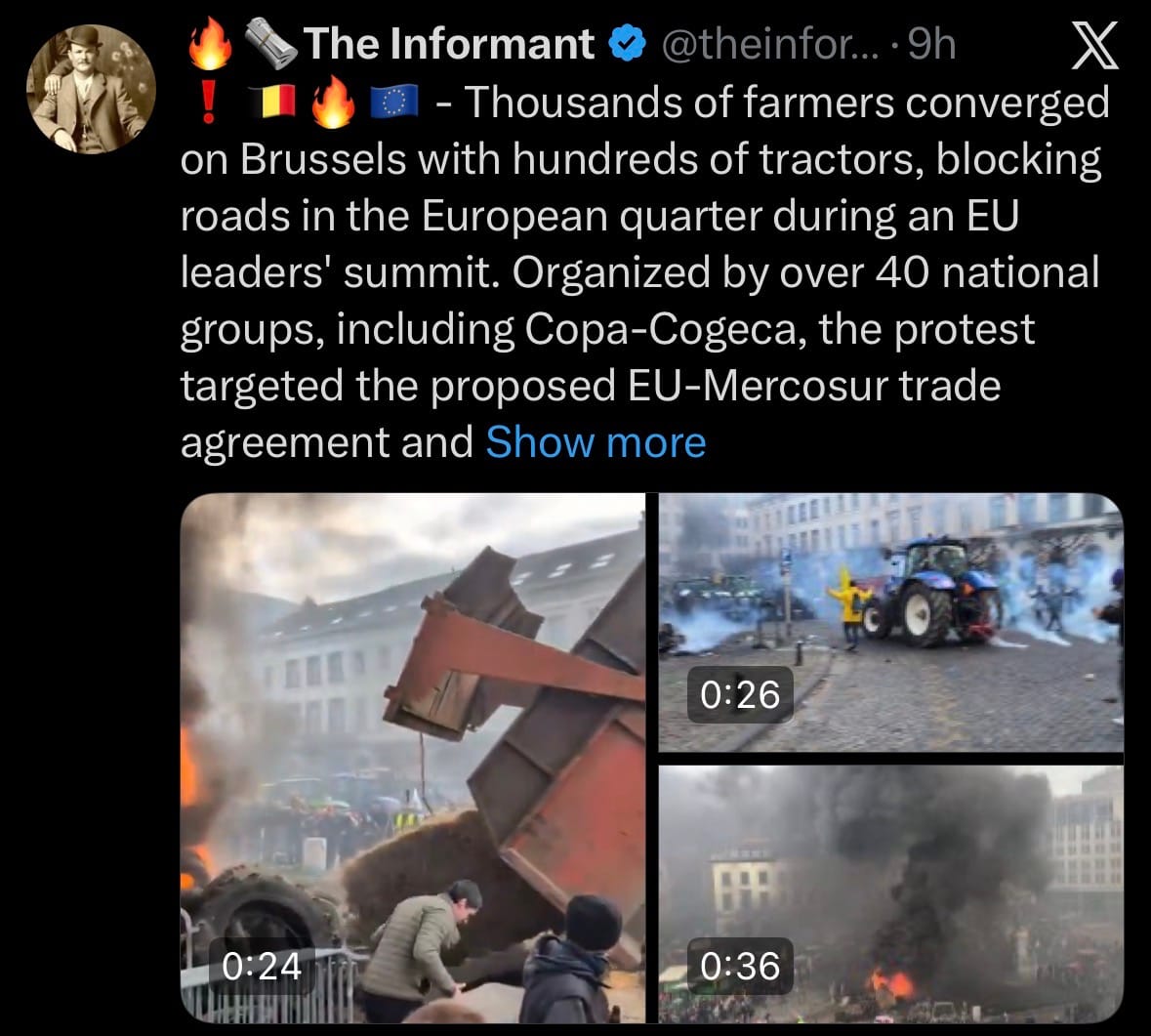Click the fire emoji before the name
The height and width of the screenshot is (1036, 1151).
pyautogui.click(x=210, y=44)
